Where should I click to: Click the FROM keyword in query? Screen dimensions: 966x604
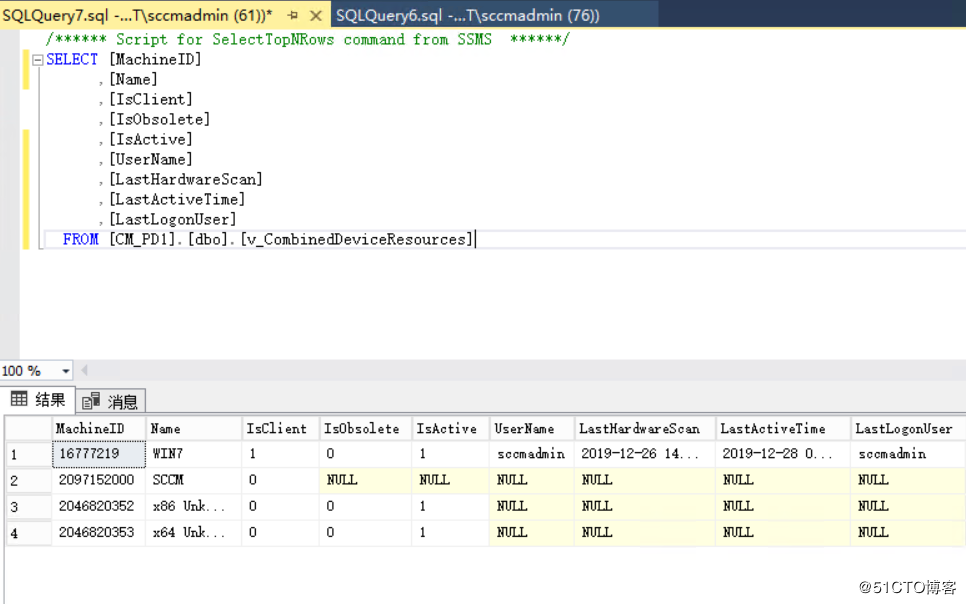pyautogui.click(x=80, y=239)
